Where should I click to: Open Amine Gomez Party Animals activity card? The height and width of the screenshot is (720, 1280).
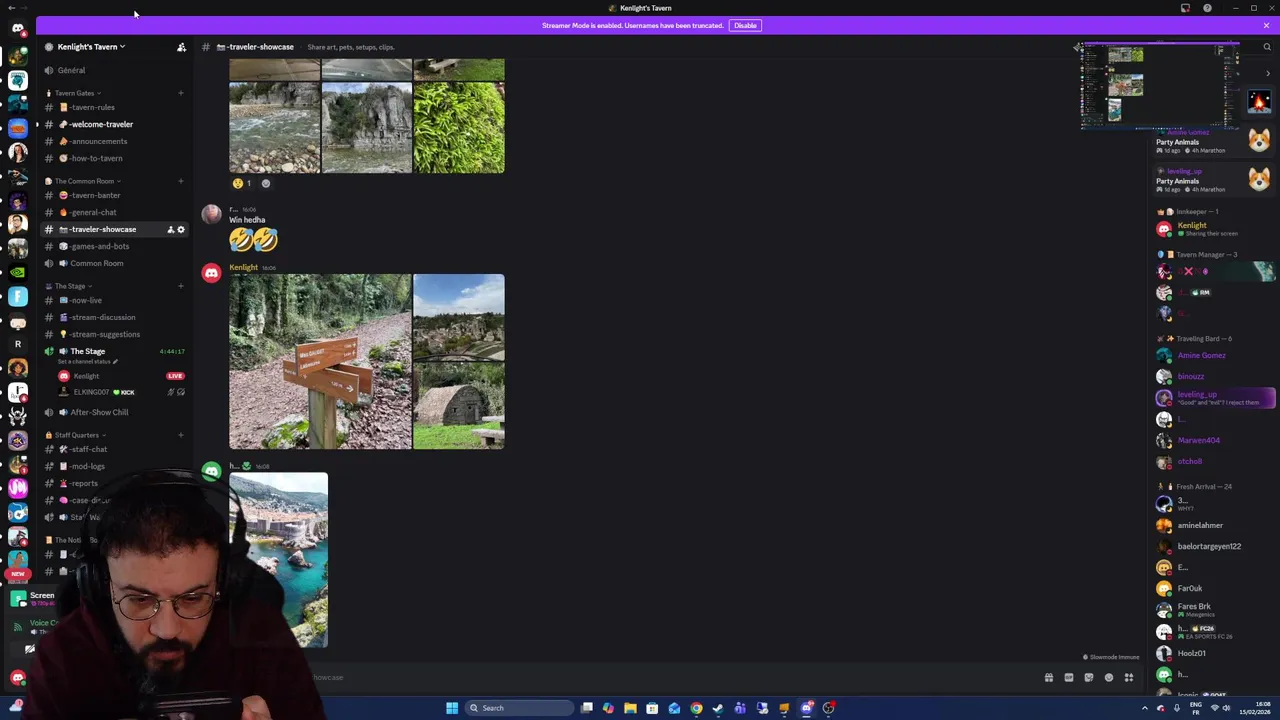pyautogui.click(x=1213, y=141)
